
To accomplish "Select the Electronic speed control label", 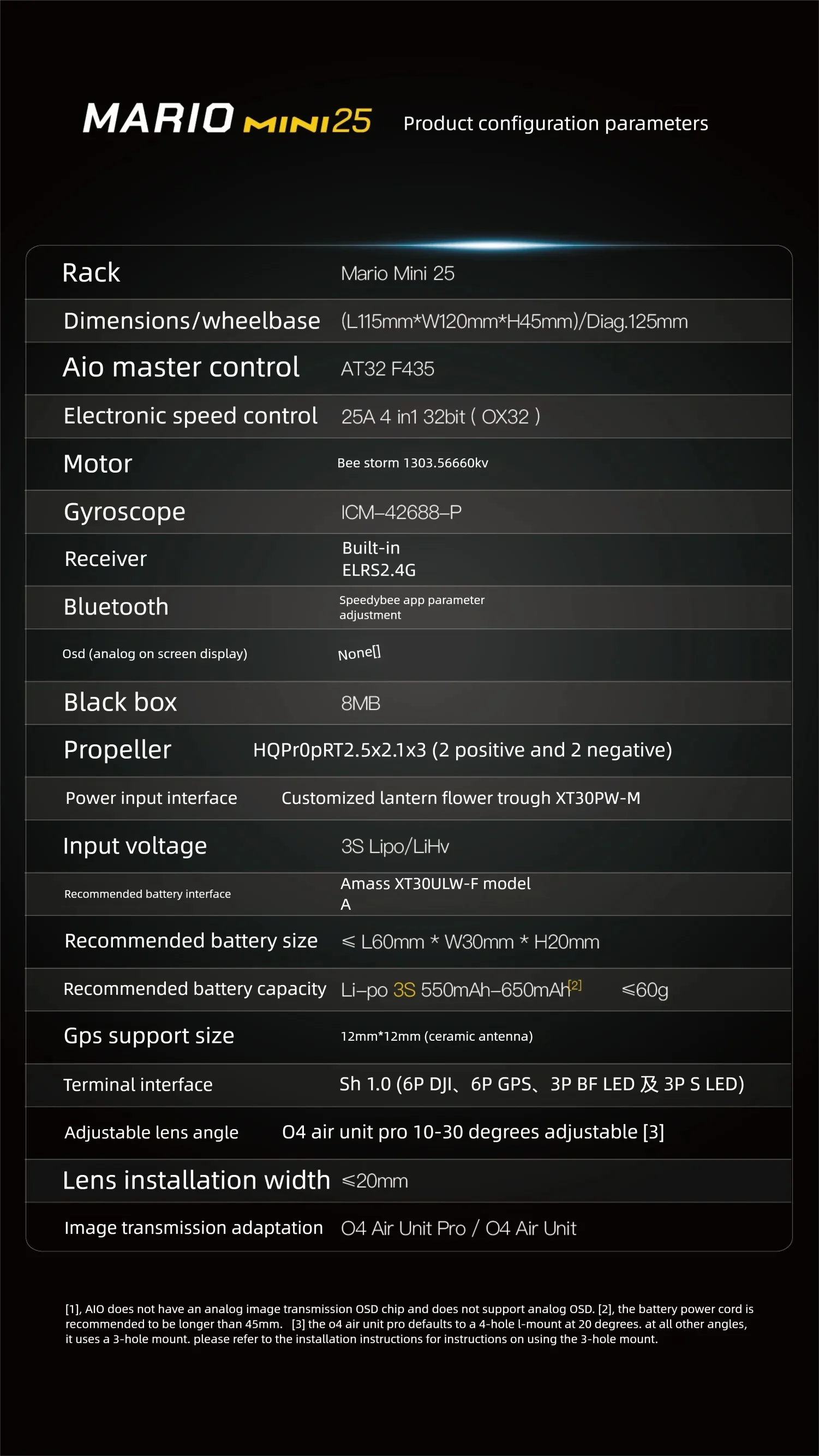I will pos(190,416).
